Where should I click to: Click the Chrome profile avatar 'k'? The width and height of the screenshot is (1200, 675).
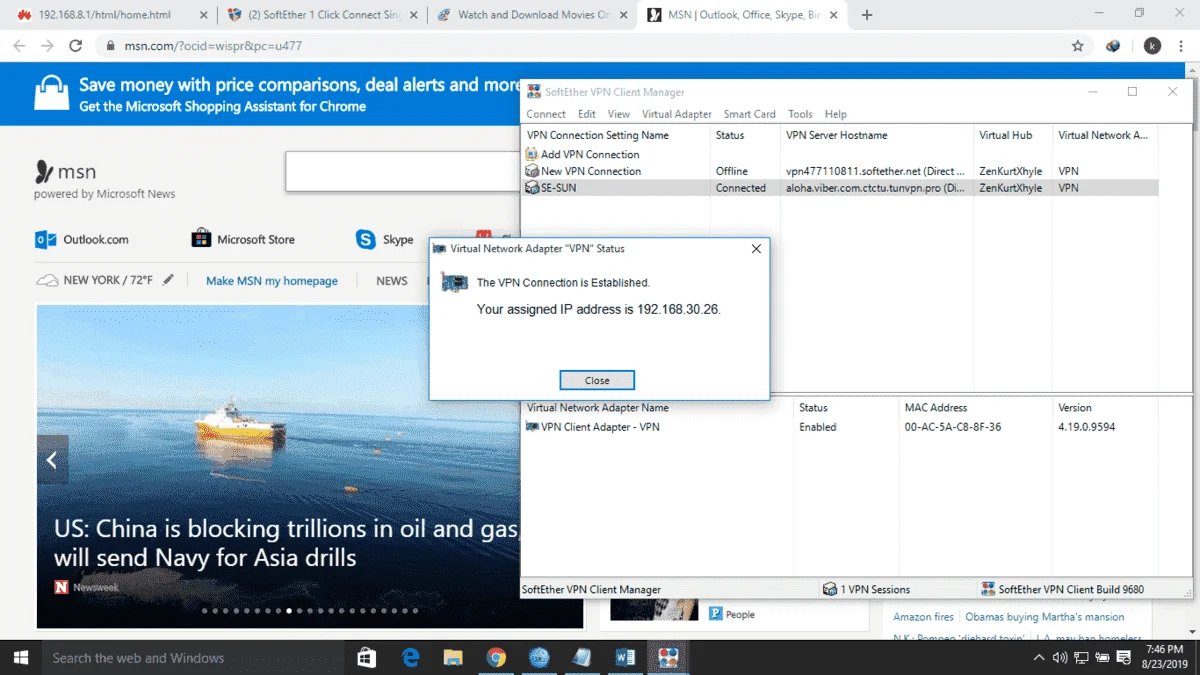tap(1152, 46)
